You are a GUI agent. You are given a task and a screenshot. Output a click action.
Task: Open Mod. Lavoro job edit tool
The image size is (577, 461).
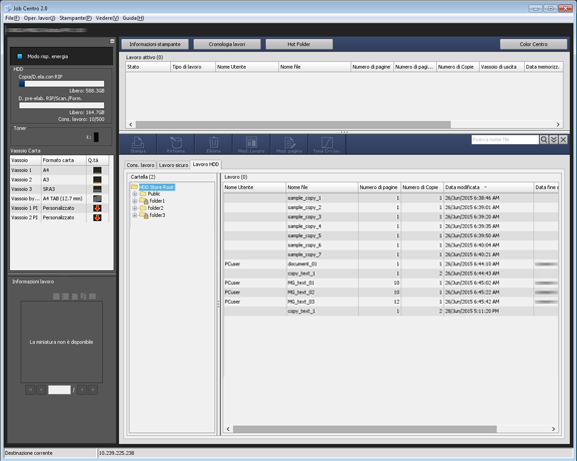pos(251,144)
